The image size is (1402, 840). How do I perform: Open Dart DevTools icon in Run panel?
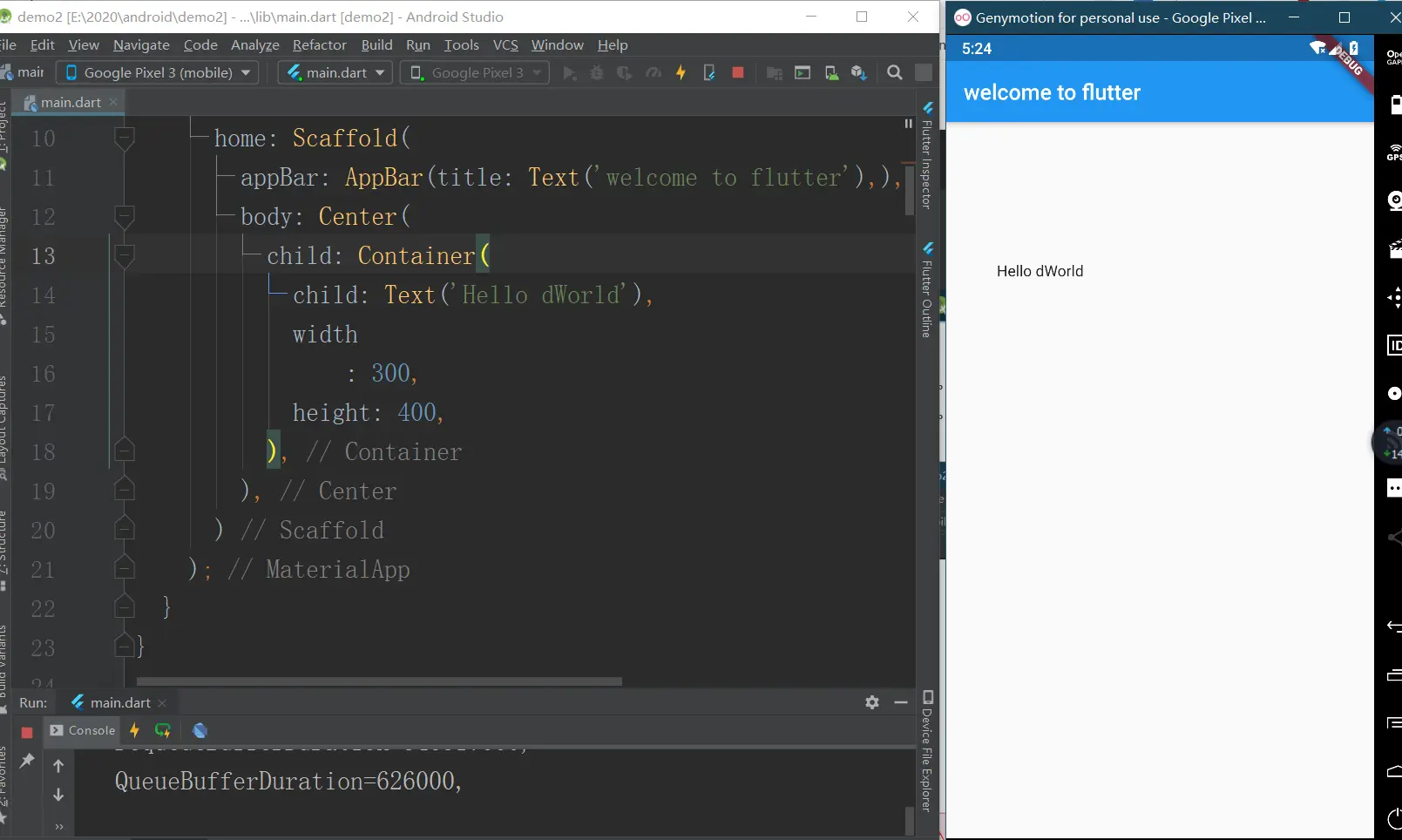pyautogui.click(x=200, y=730)
